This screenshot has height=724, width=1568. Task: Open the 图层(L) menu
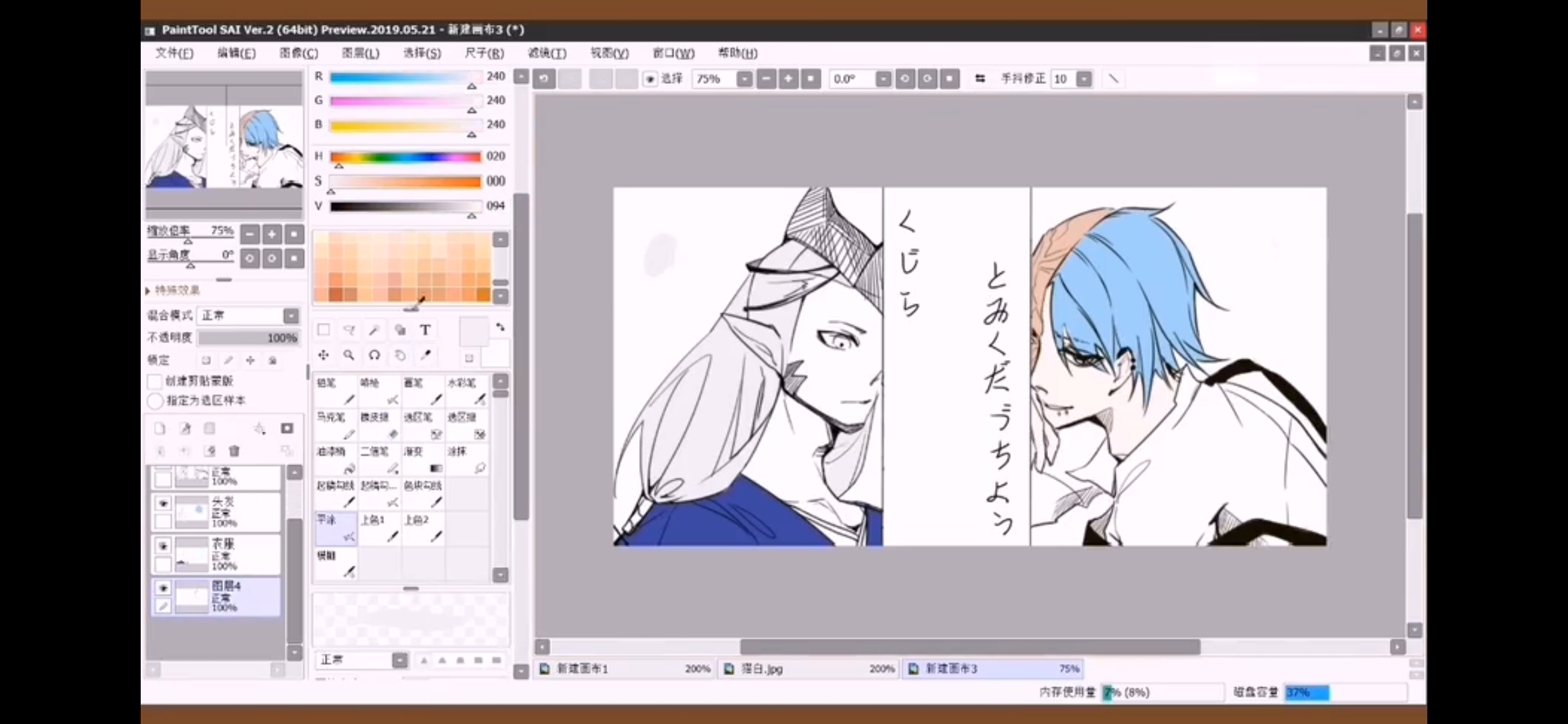tap(361, 53)
